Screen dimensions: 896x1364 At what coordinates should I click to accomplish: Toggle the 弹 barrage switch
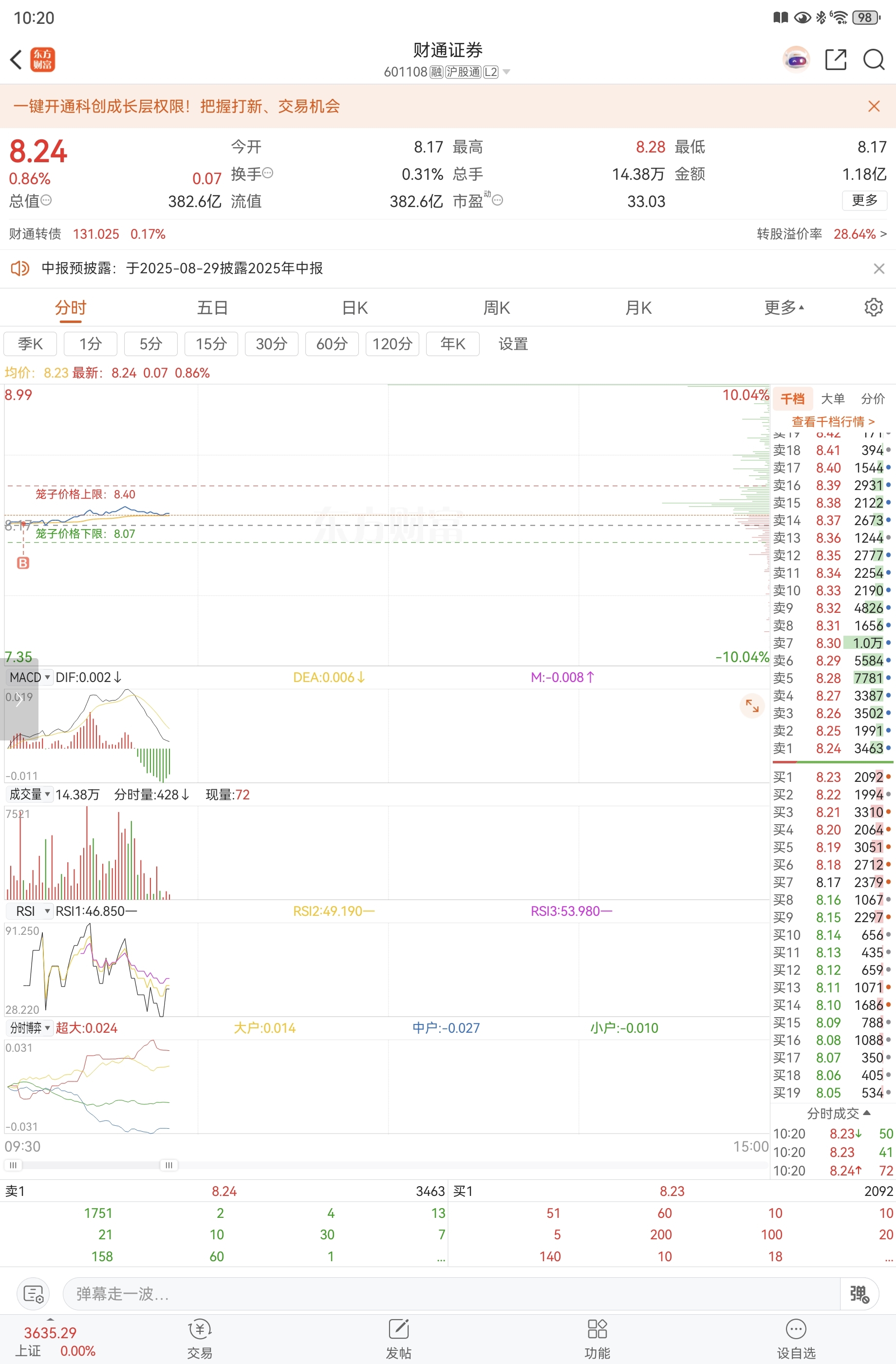(x=859, y=1293)
